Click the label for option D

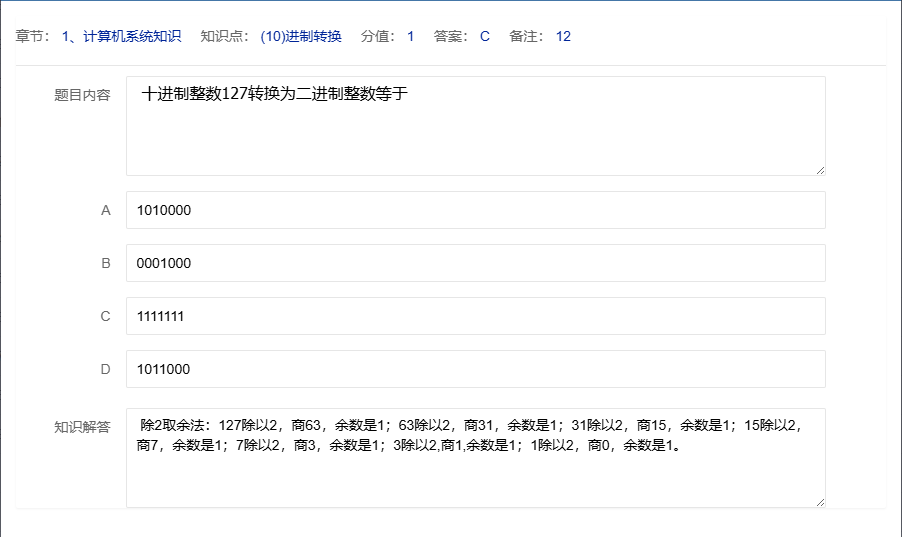105,370
